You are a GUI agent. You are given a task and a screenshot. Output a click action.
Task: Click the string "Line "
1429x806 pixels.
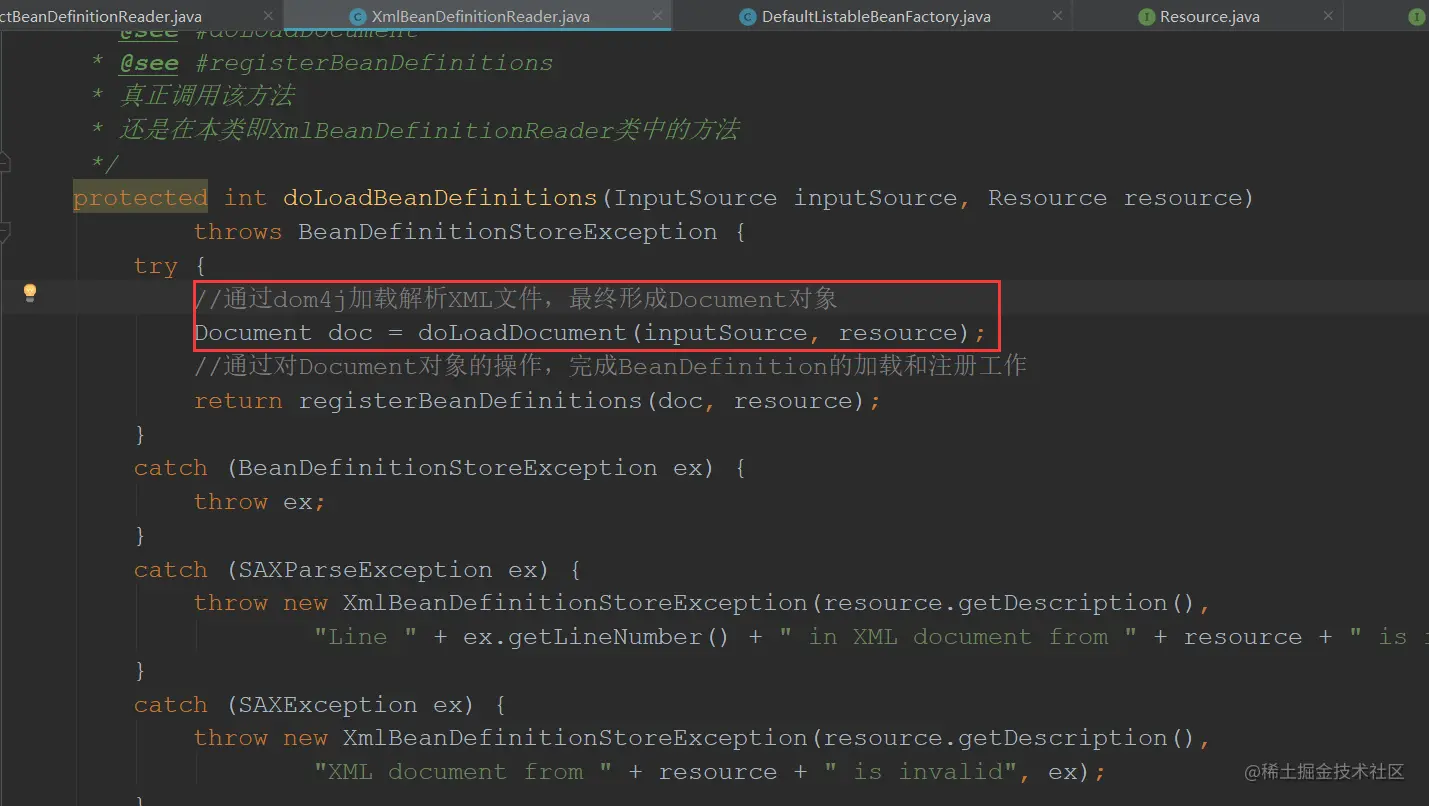[366, 637]
